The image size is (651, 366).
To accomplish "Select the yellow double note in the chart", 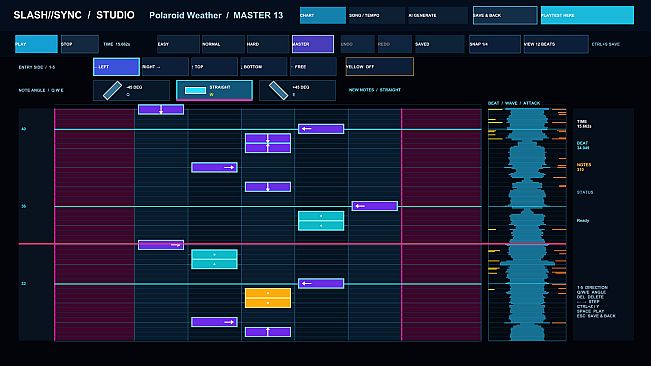I will [268, 298].
